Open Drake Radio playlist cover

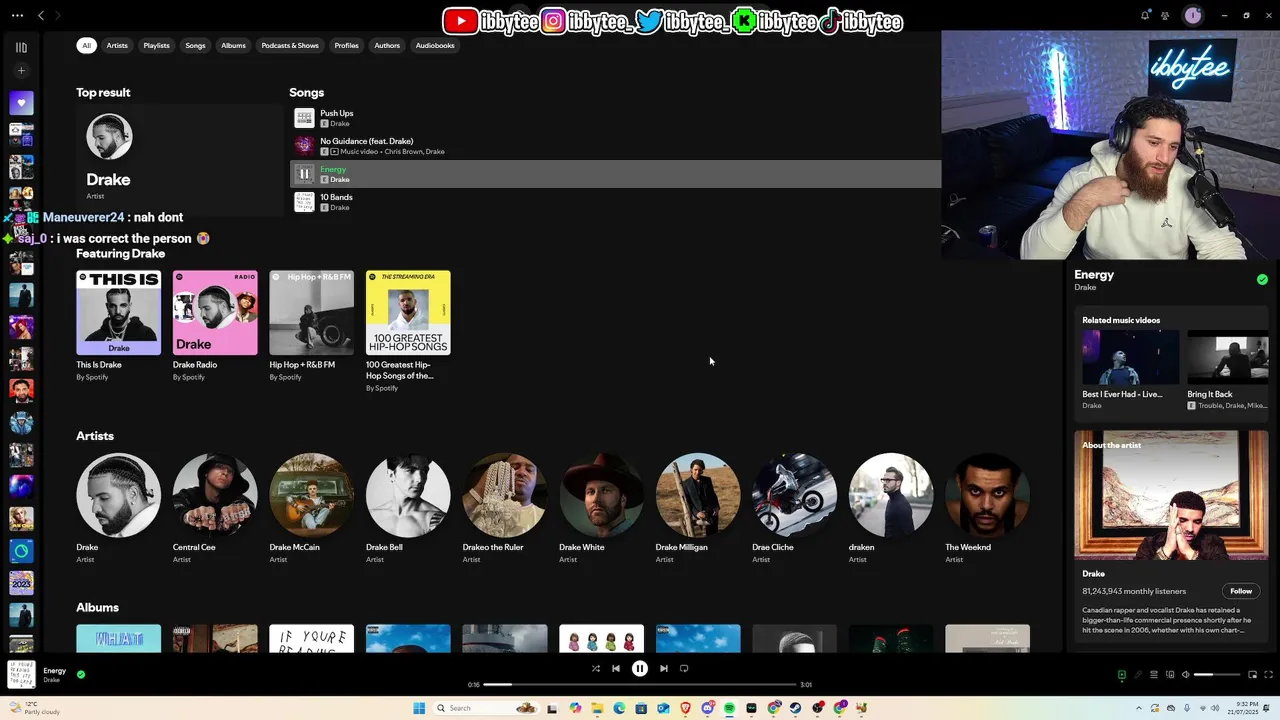pyautogui.click(x=215, y=313)
